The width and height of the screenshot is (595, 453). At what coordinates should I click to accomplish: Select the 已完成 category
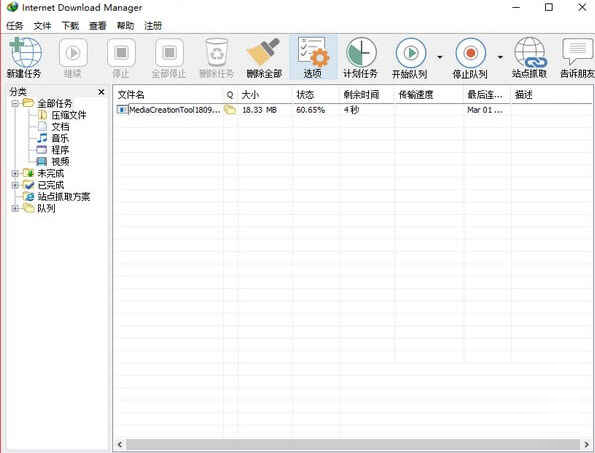click(x=50, y=185)
